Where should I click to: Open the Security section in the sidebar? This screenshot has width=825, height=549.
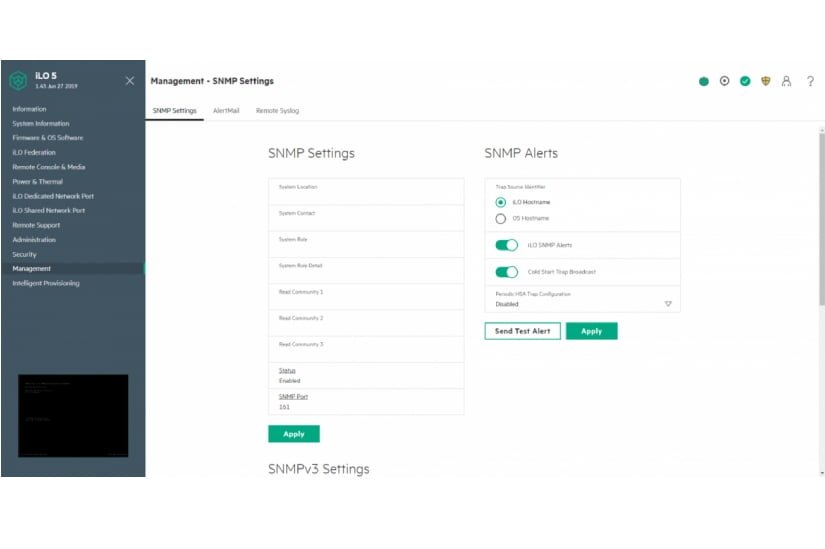click(x=25, y=254)
